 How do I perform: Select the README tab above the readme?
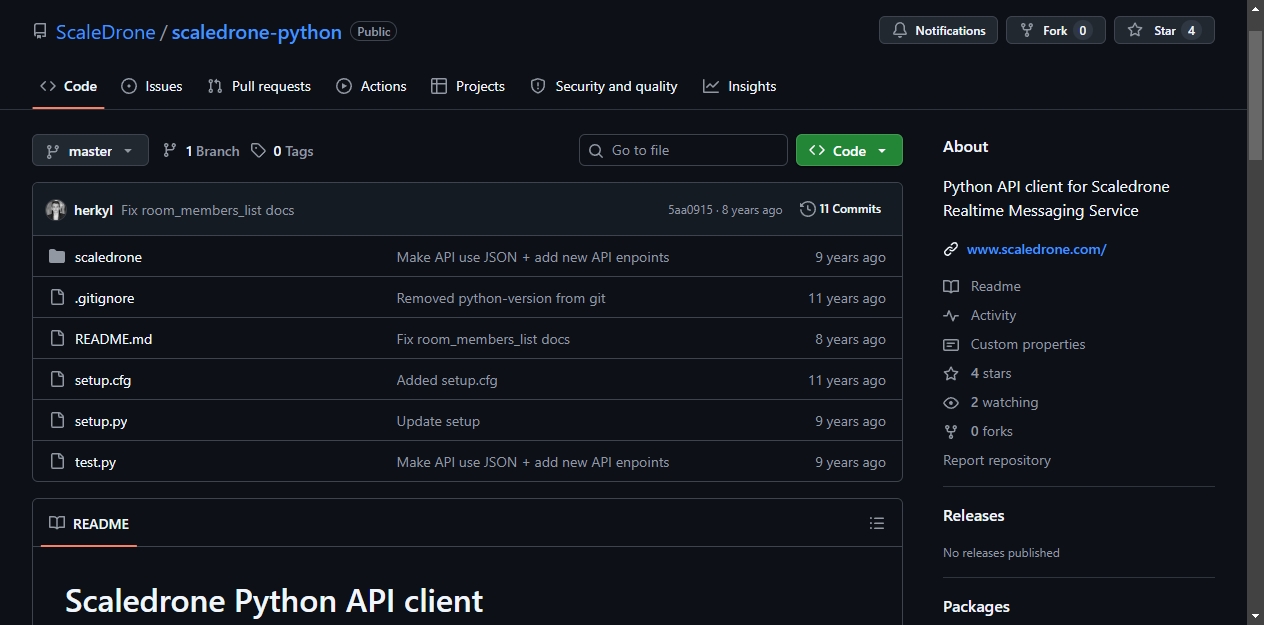pos(89,523)
